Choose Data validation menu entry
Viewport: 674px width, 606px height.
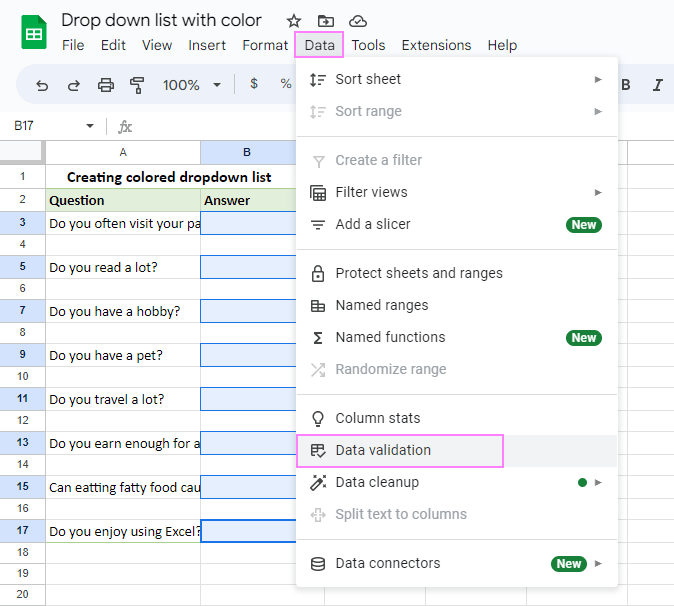pos(457,450)
